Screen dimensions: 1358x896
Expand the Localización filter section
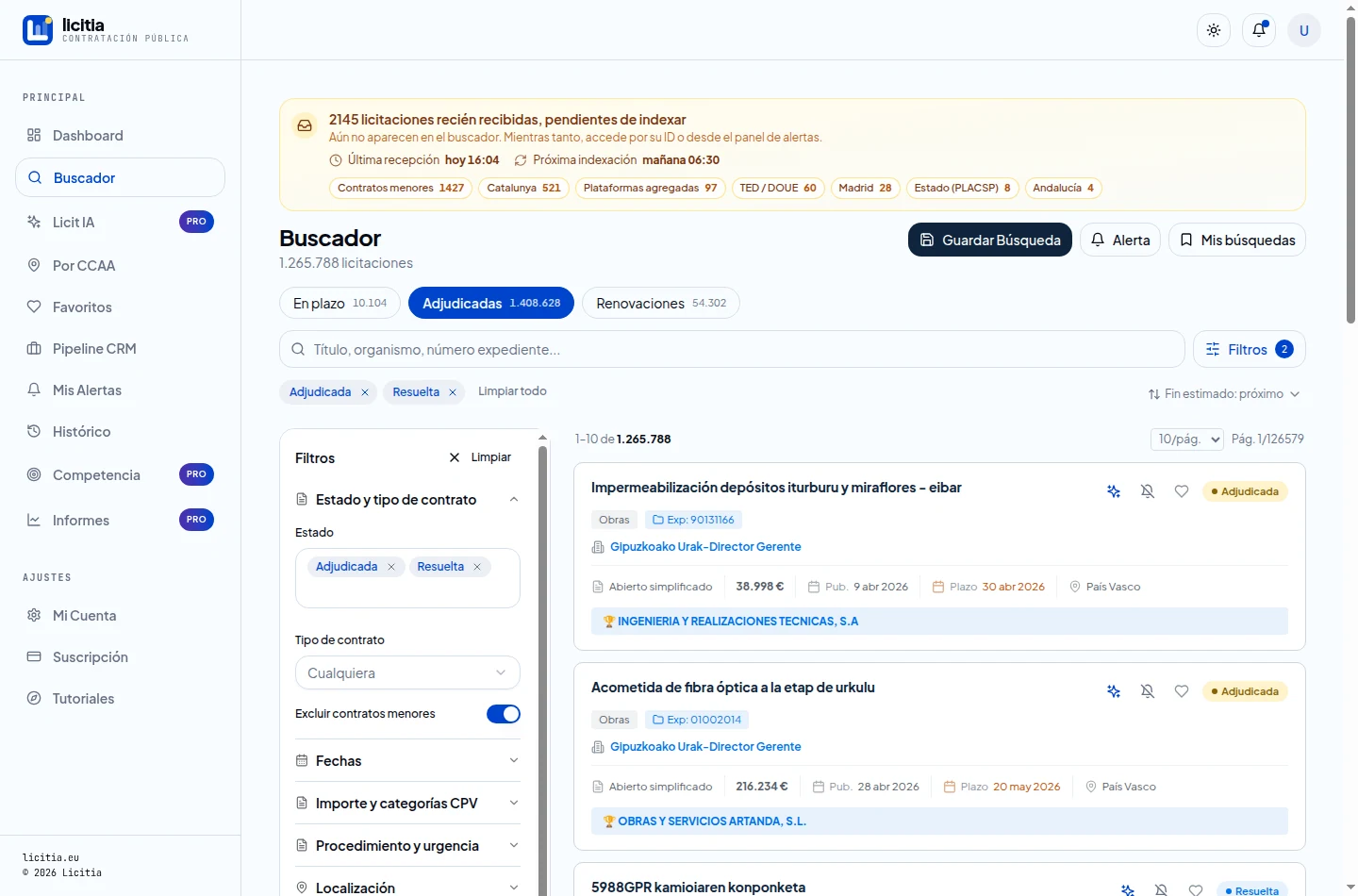(407, 888)
